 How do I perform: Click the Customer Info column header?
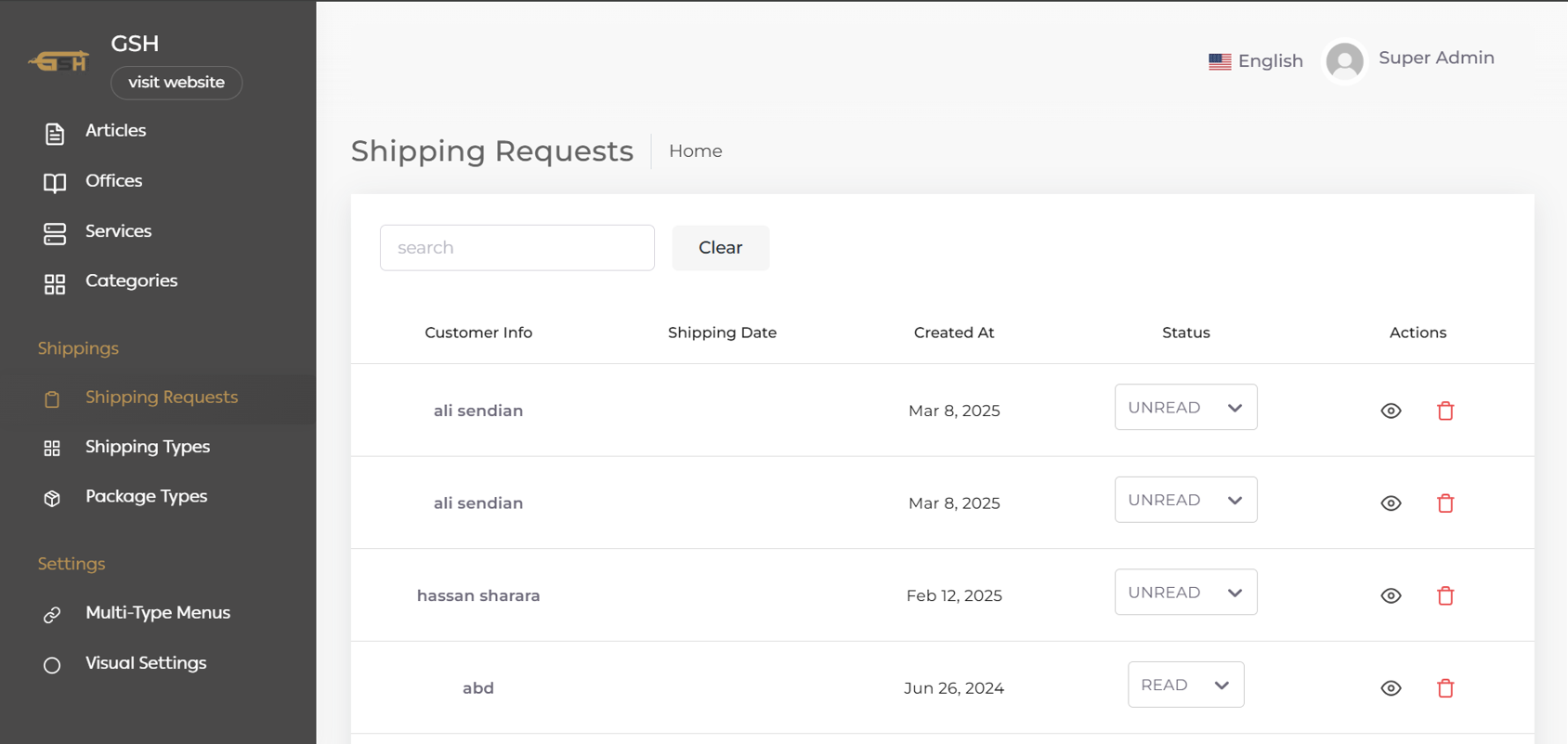click(478, 333)
